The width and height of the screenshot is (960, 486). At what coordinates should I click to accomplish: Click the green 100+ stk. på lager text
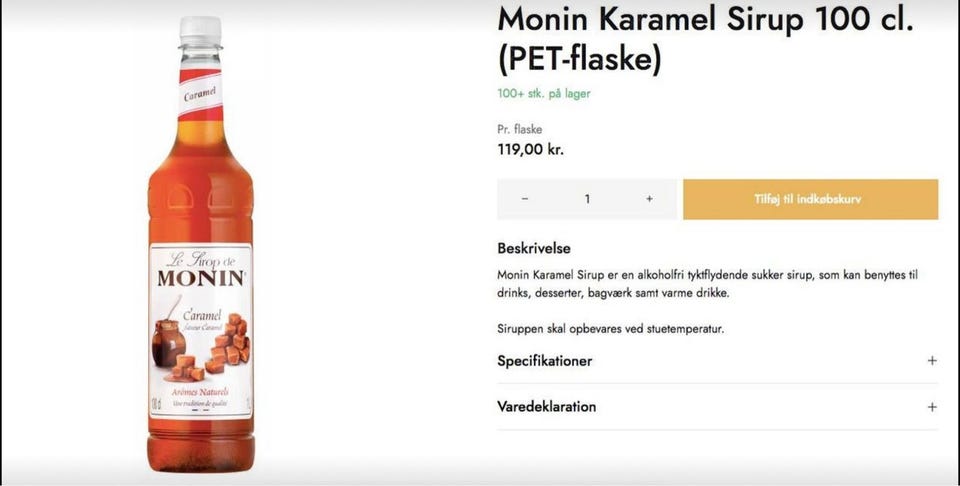(544, 94)
